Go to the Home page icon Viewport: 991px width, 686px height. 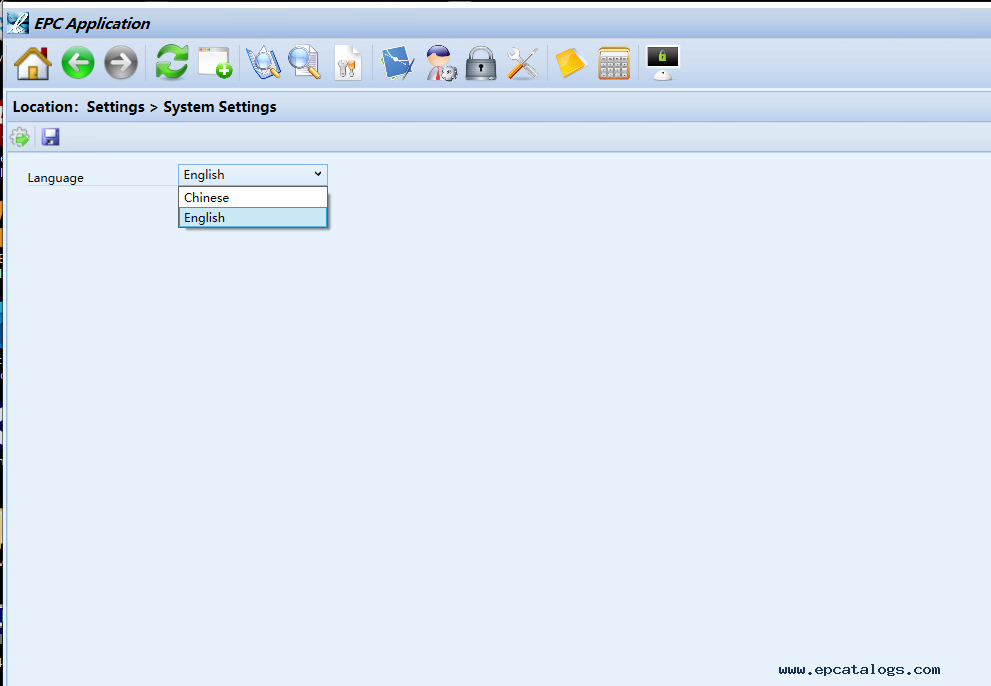[x=33, y=63]
